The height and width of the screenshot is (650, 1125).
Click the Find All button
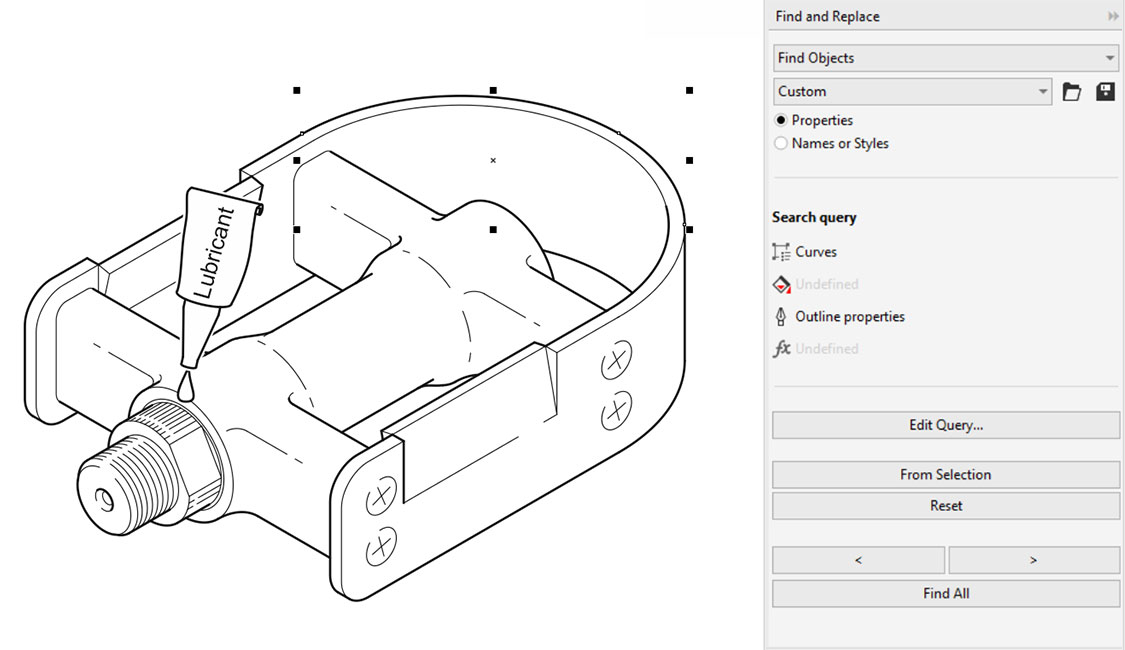[946, 593]
